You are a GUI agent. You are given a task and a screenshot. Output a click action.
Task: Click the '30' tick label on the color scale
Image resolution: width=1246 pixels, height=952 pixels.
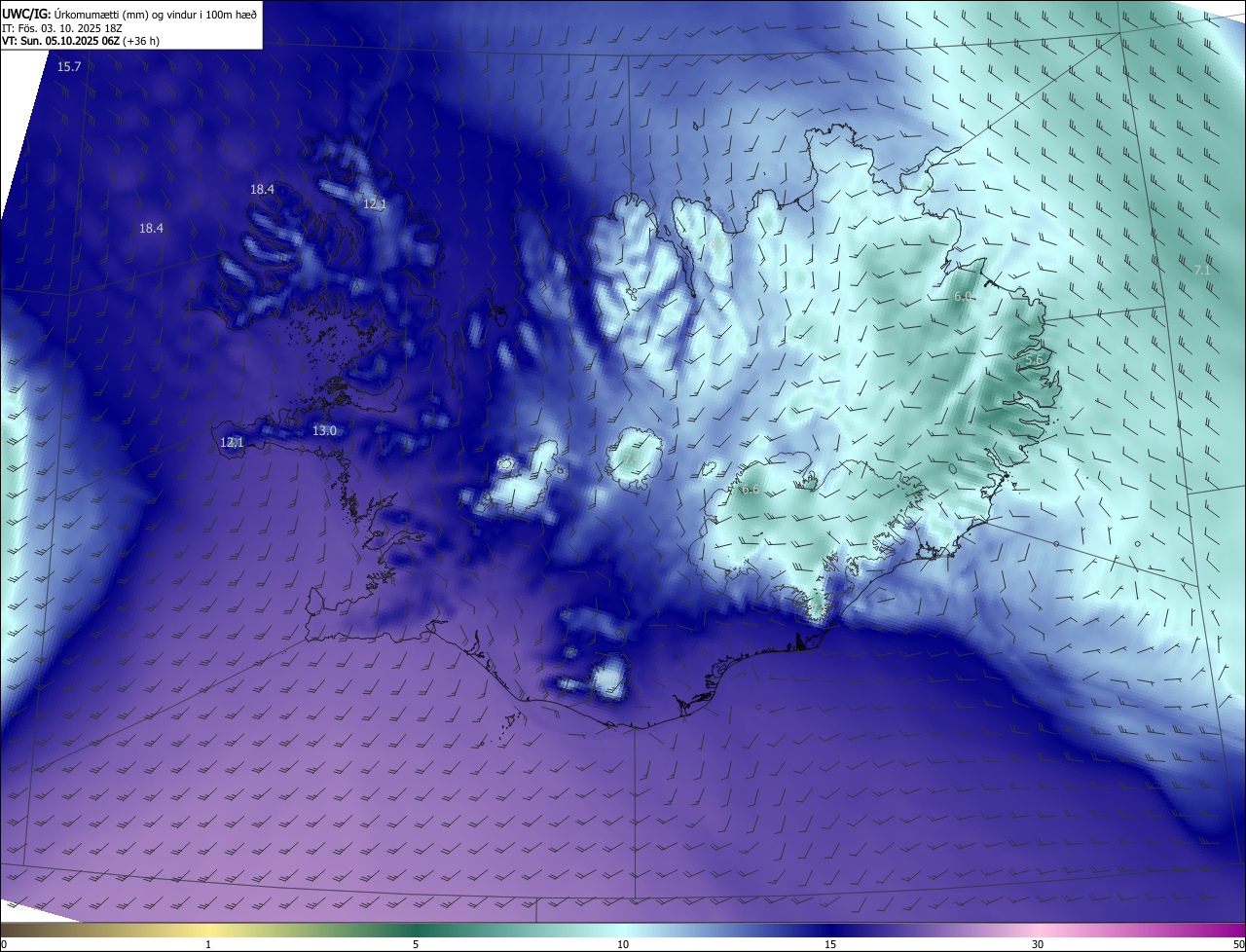point(1038,944)
